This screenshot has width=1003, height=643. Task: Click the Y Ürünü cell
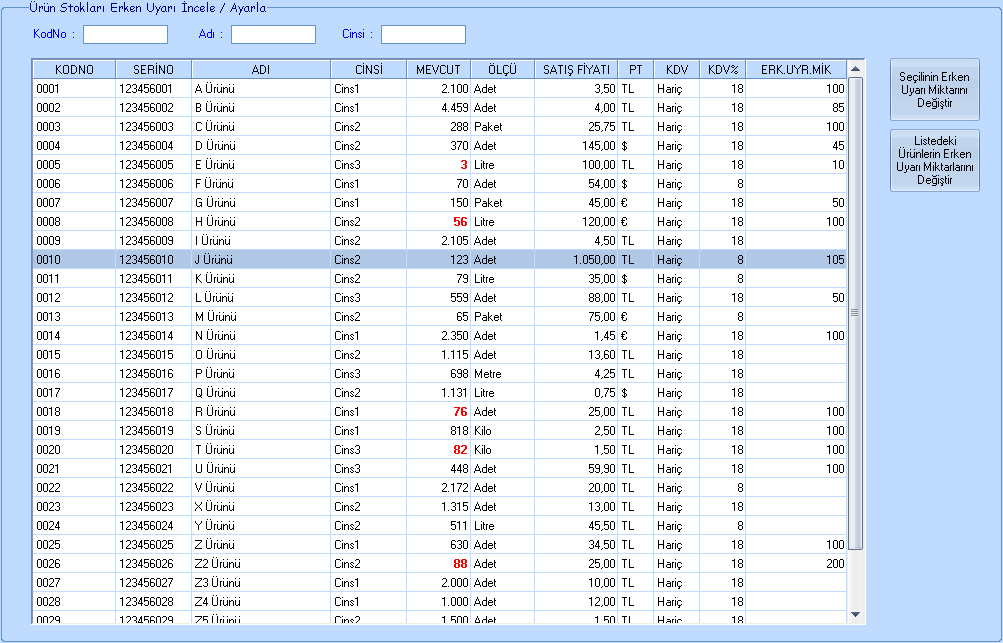(261, 526)
